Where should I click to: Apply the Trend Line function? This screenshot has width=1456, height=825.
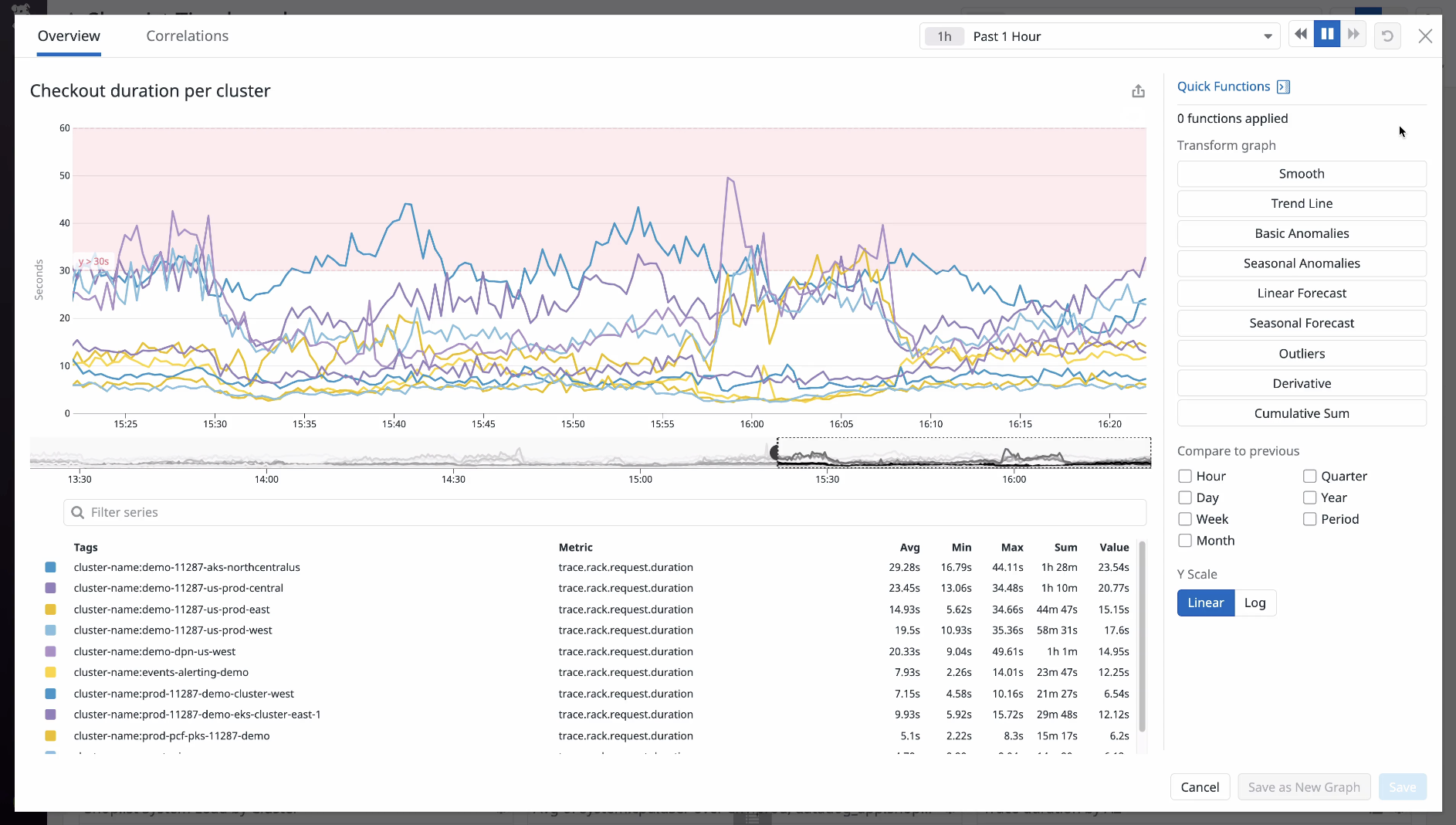1302,204
